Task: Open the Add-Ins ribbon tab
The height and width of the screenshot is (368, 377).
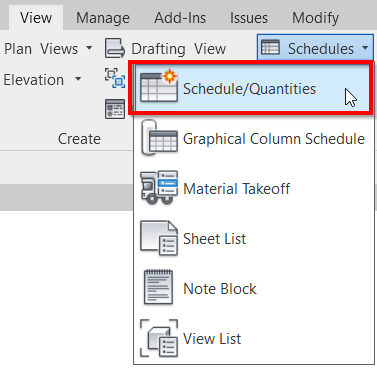Action: (x=180, y=18)
